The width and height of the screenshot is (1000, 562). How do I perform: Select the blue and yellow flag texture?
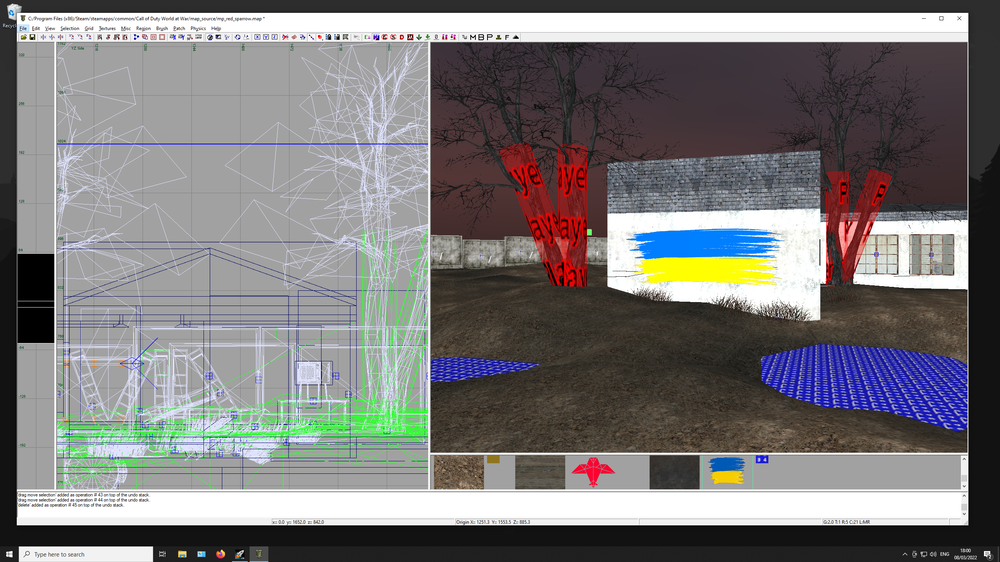[726, 472]
